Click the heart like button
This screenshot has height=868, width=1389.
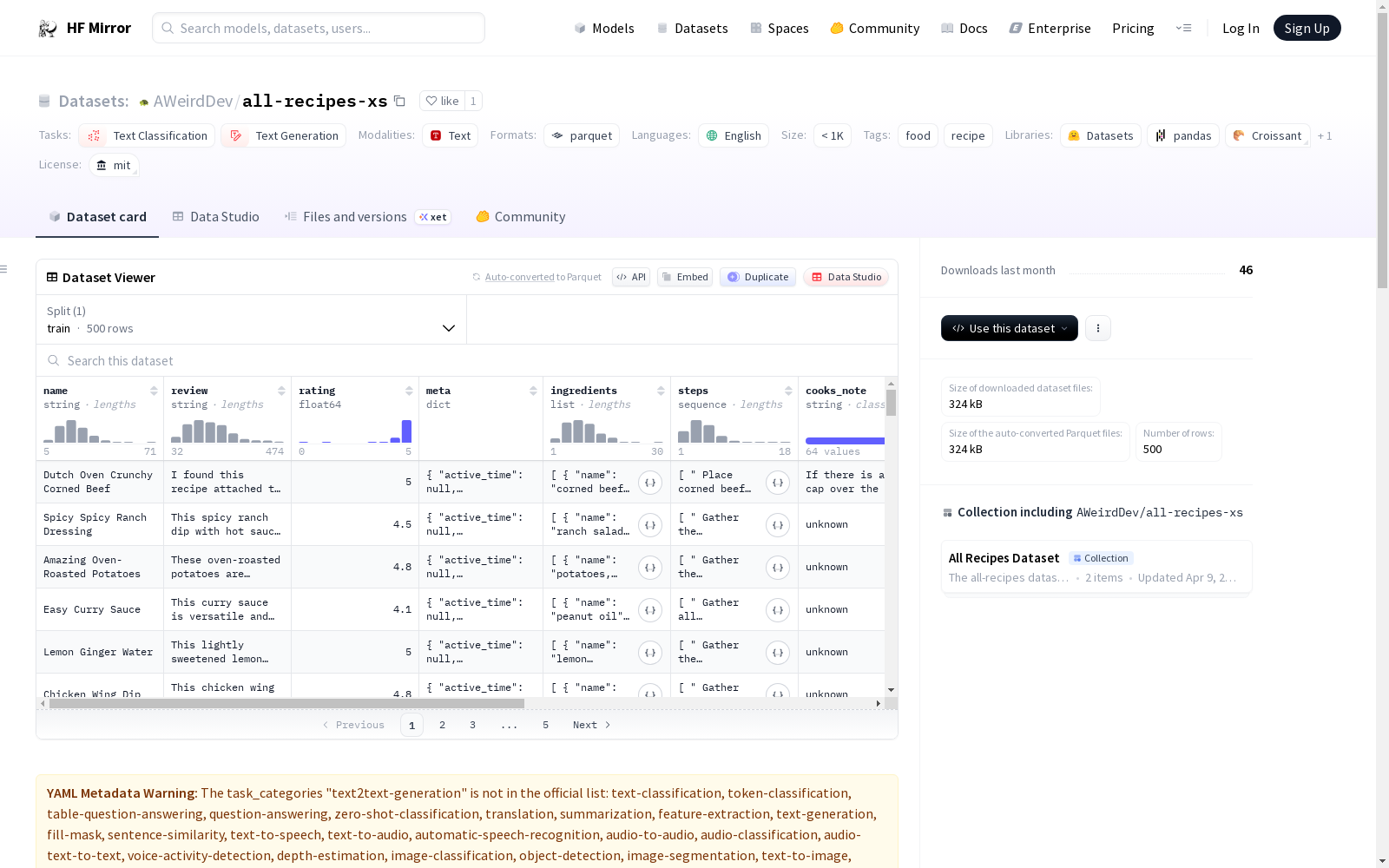click(442, 101)
